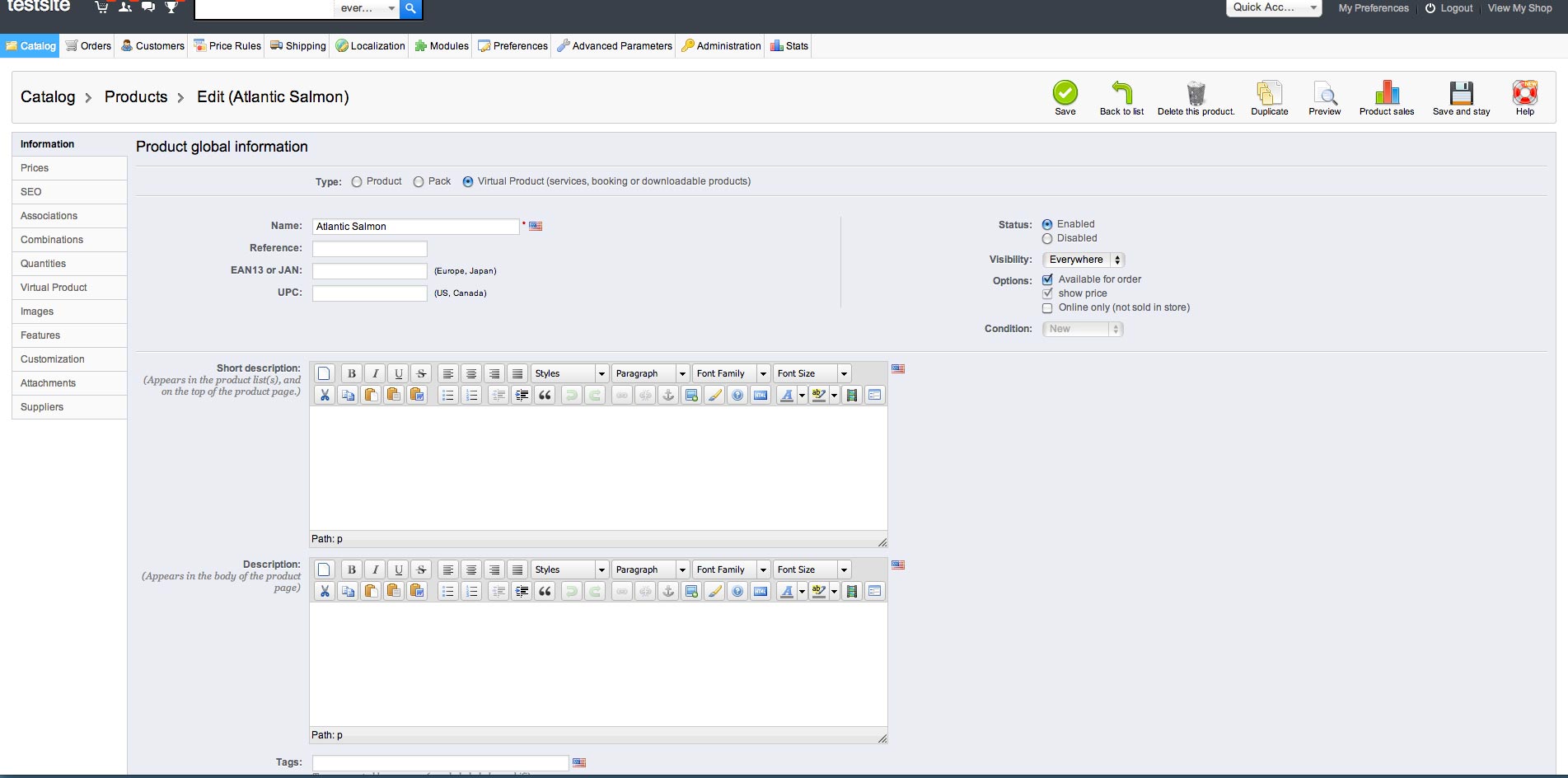Screen dimensions: 1568x778
Task: Click the Logout link
Action: coord(1449,8)
